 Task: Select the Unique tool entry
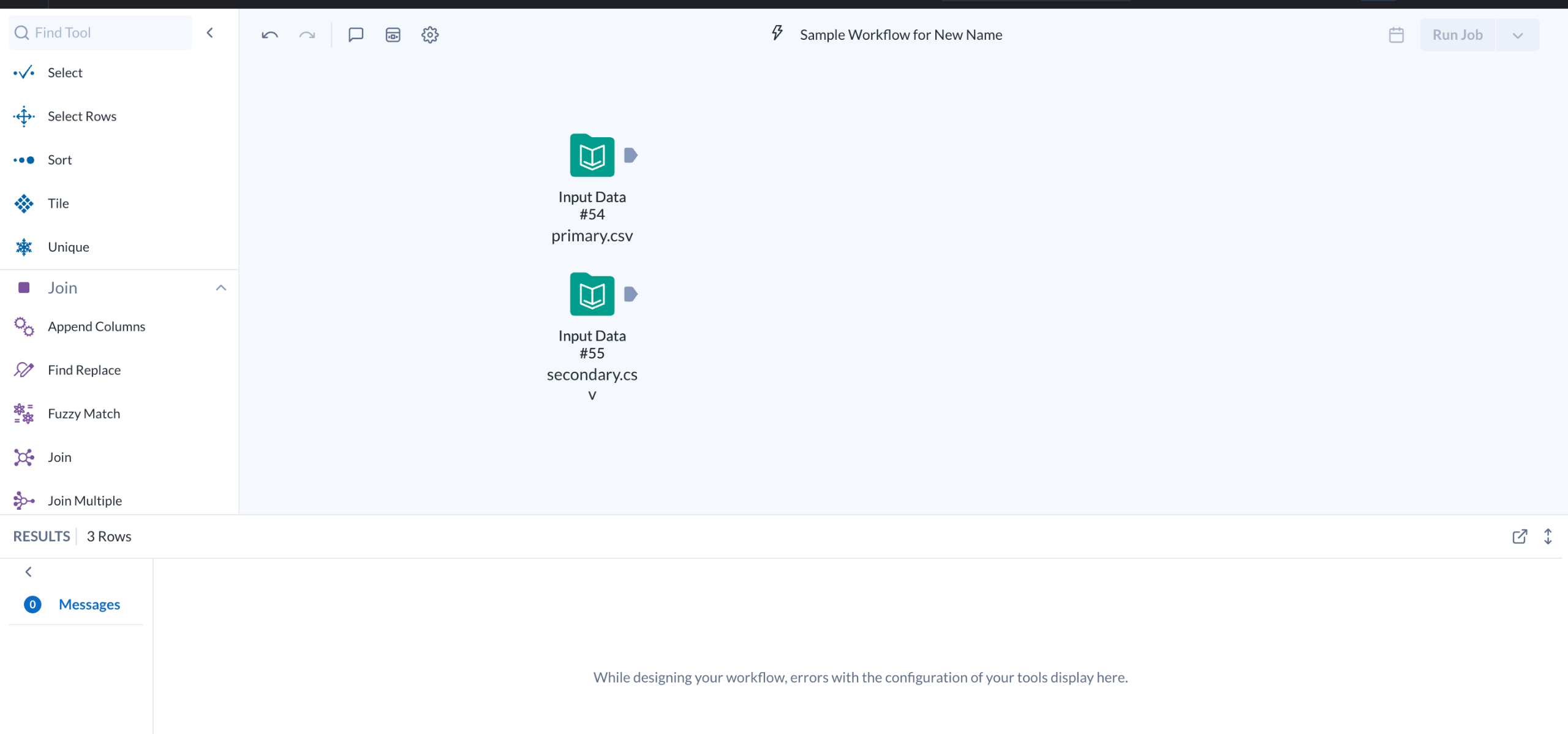(68, 247)
